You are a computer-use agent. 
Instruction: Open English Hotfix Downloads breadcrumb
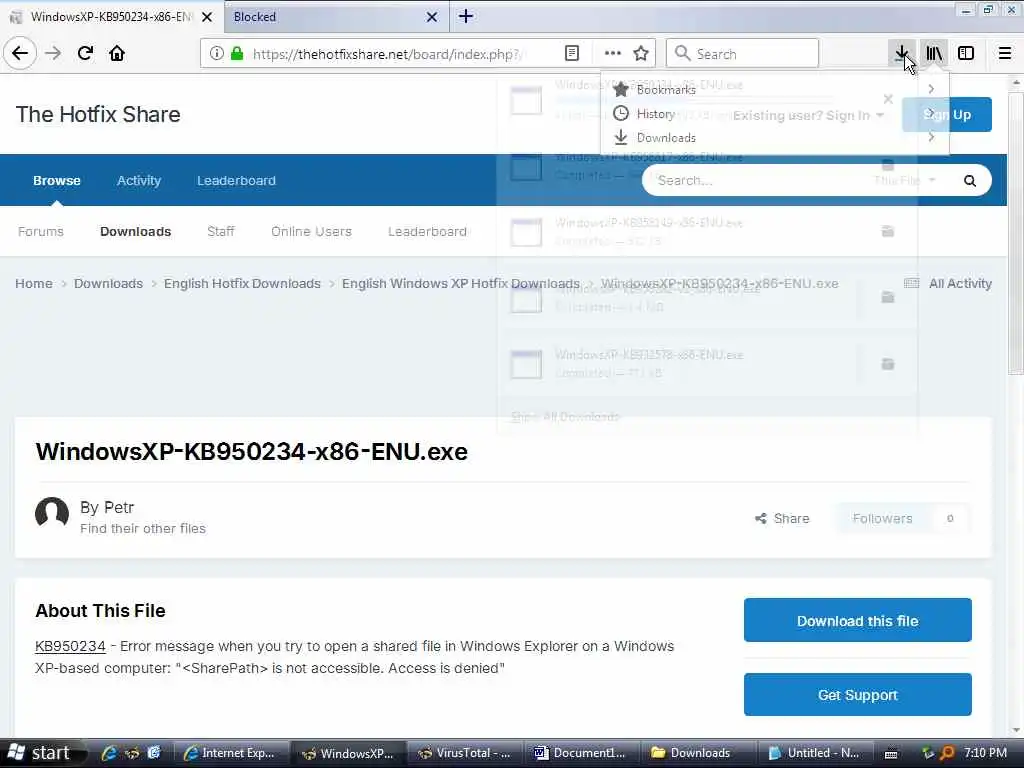point(242,283)
